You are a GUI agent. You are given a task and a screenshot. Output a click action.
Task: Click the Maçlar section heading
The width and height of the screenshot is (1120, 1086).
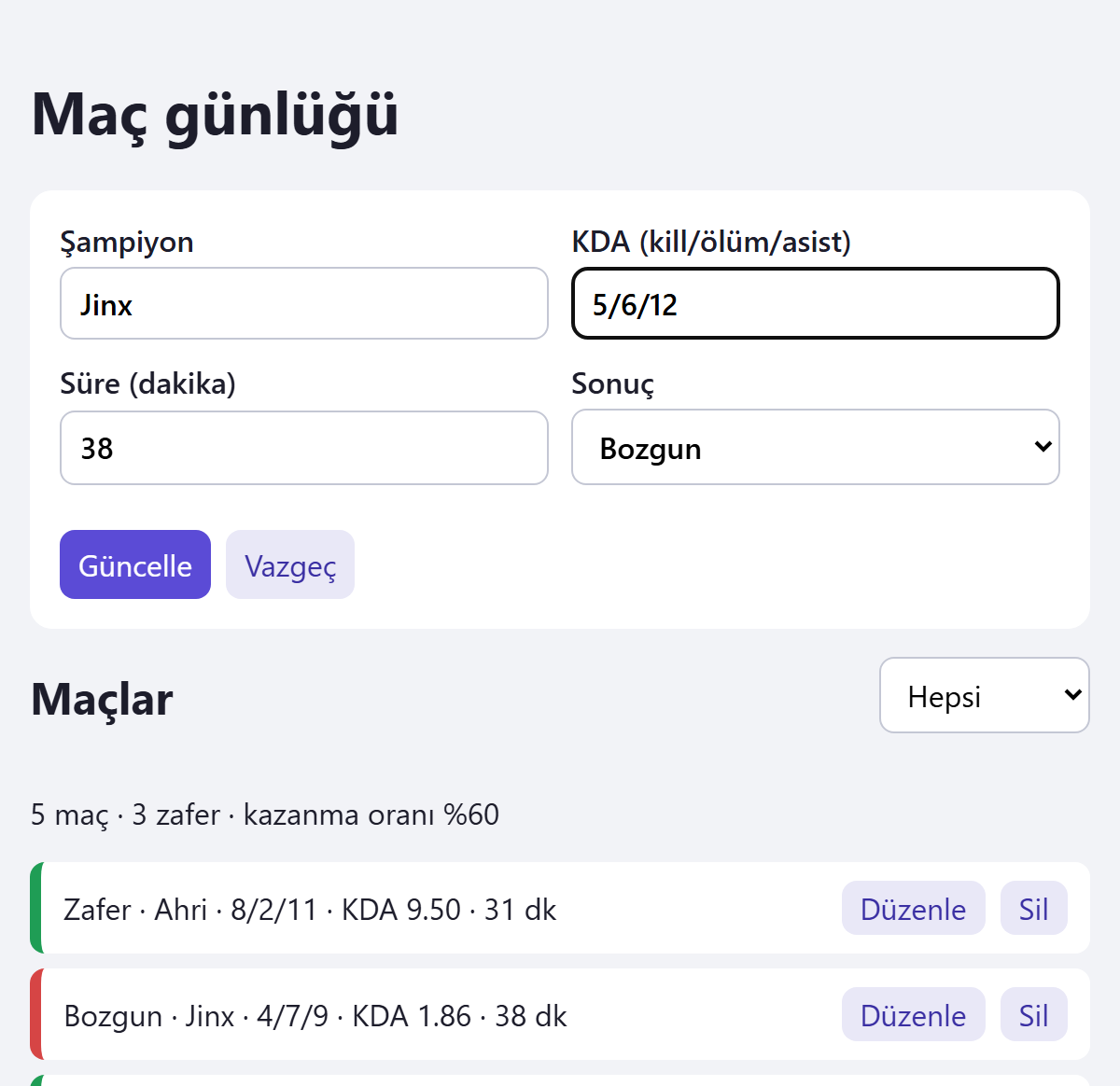(102, 699)
